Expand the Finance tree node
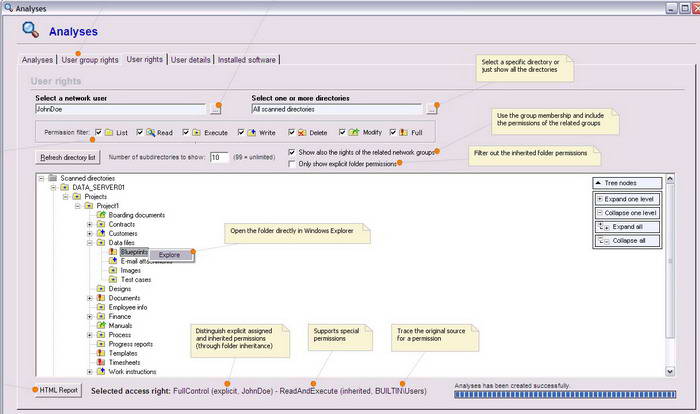This screenshot has width=700, height=414. pyautogui.click(x=89, y=316)
